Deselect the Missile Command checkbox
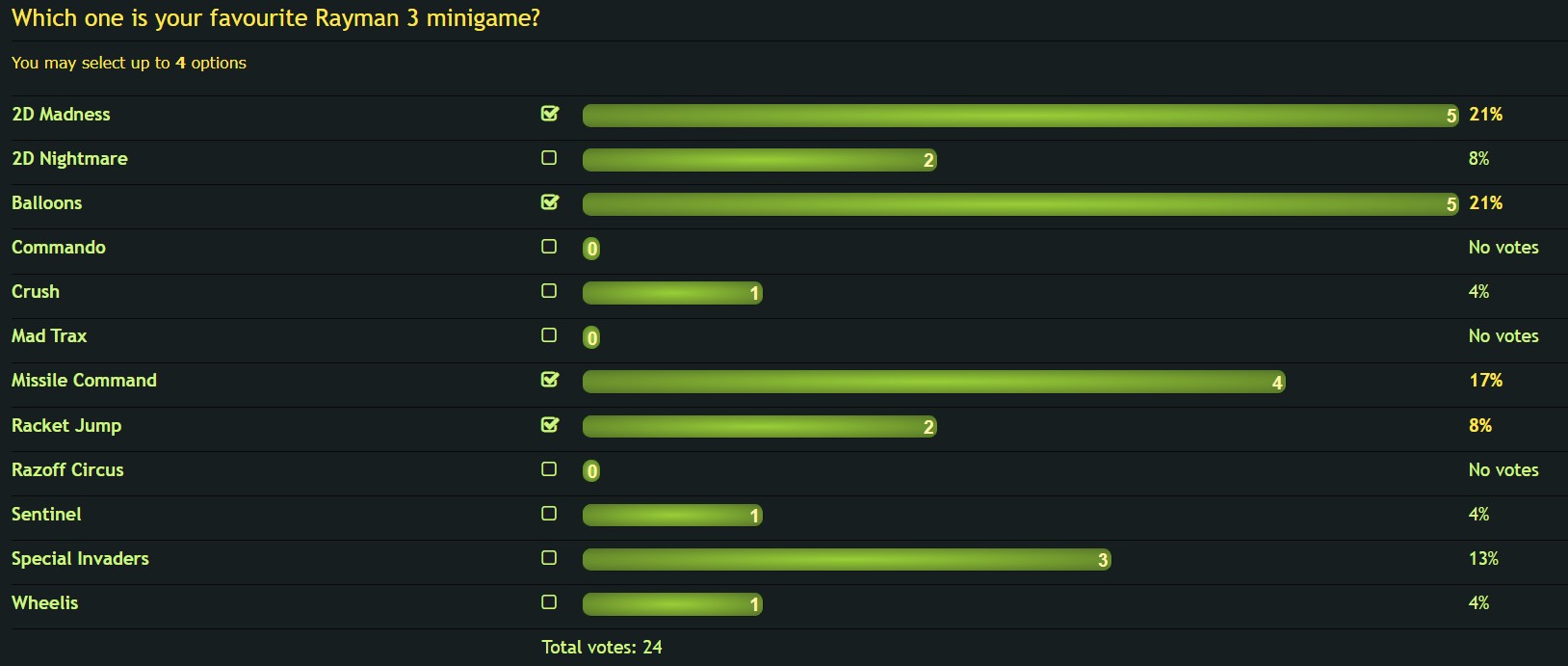This screenshot has height=666, width=1568. point(549,380)
